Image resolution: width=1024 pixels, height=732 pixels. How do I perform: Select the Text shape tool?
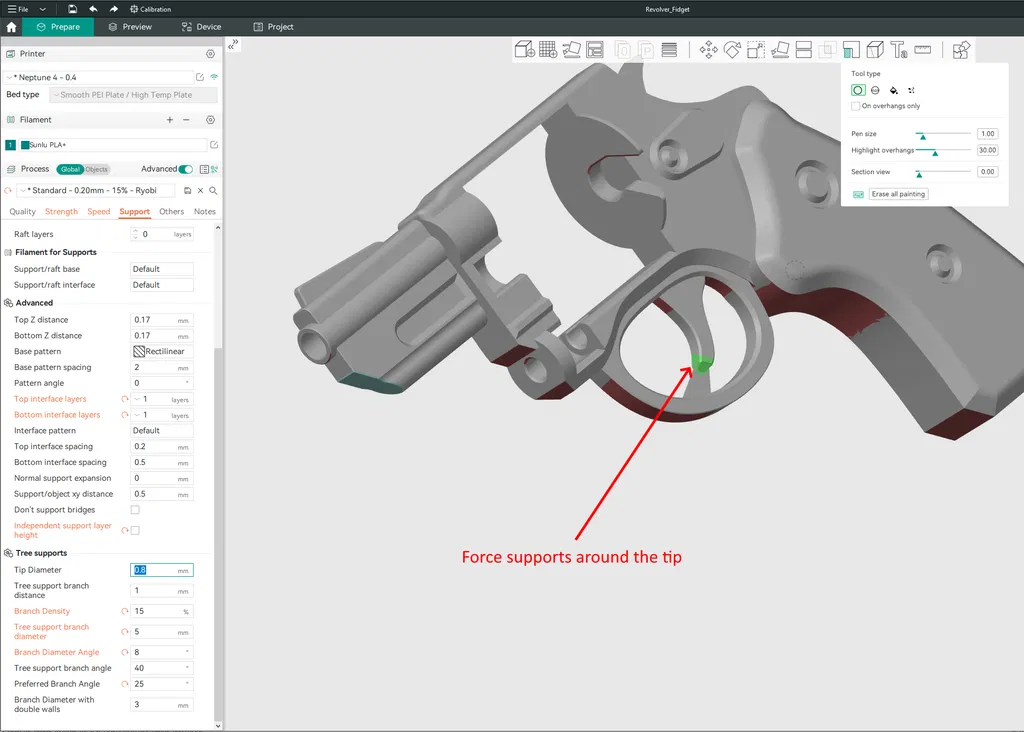899,50
